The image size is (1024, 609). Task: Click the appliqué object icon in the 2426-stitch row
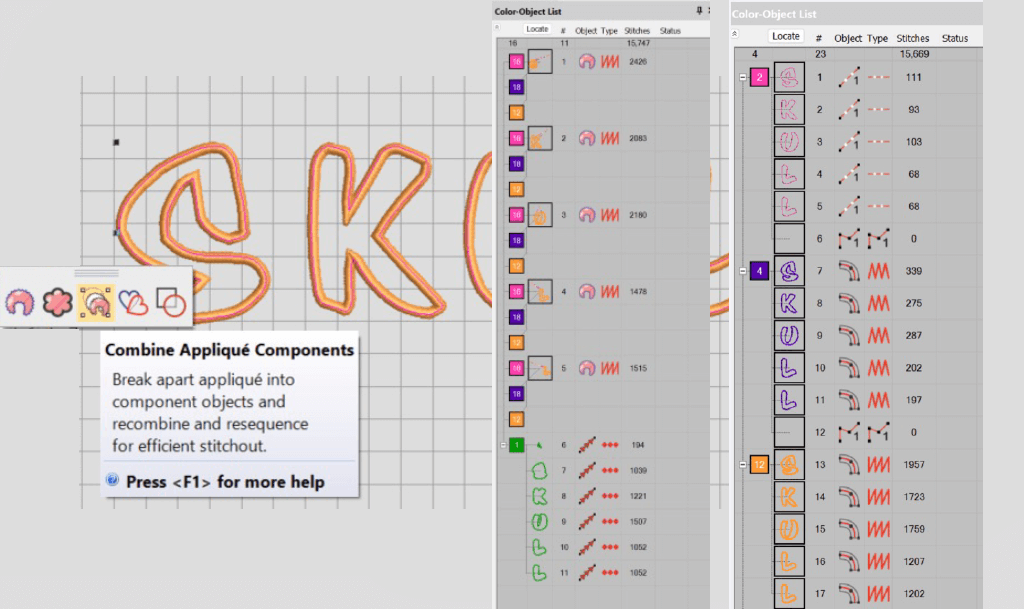click(587, 62)
